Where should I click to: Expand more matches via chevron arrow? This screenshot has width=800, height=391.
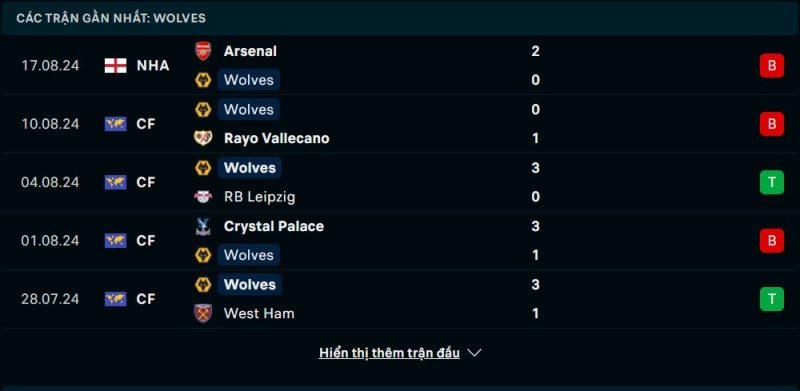click(x=474, y=353)
